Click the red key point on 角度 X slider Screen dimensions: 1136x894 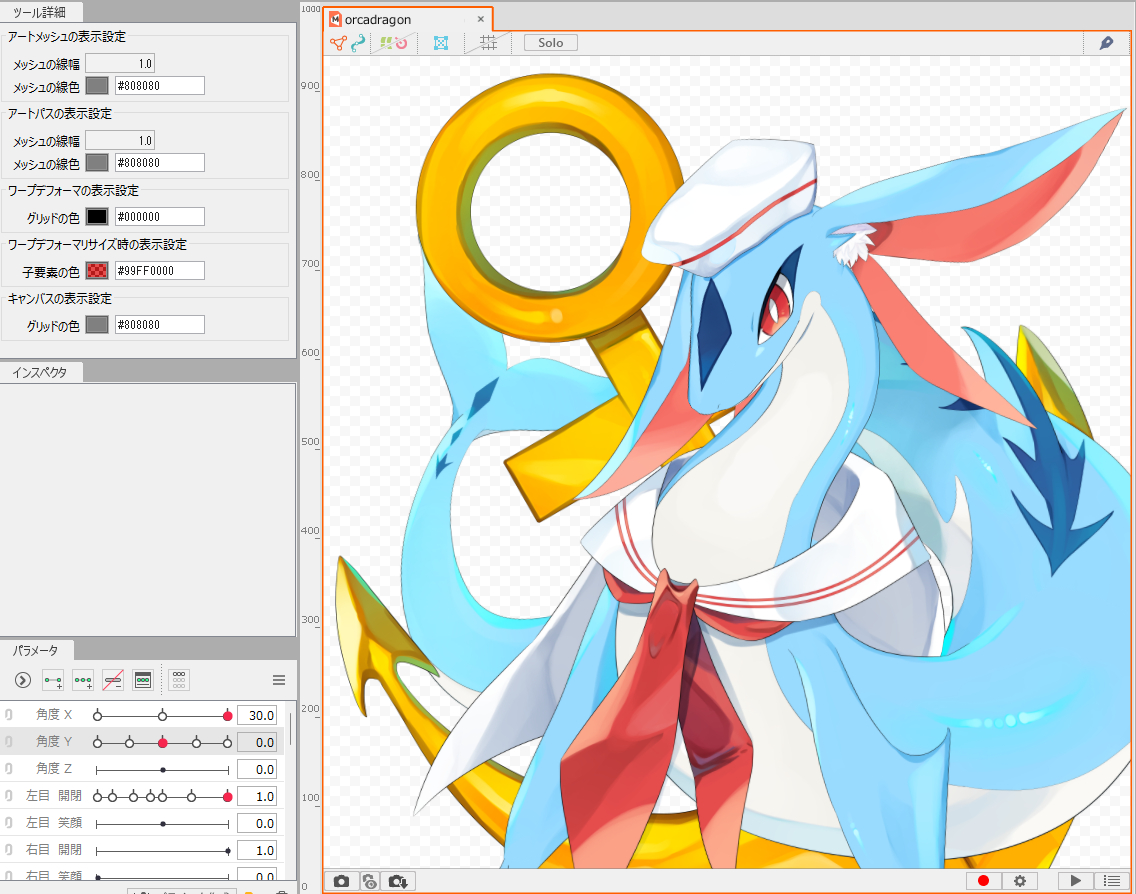pos(227,716)
